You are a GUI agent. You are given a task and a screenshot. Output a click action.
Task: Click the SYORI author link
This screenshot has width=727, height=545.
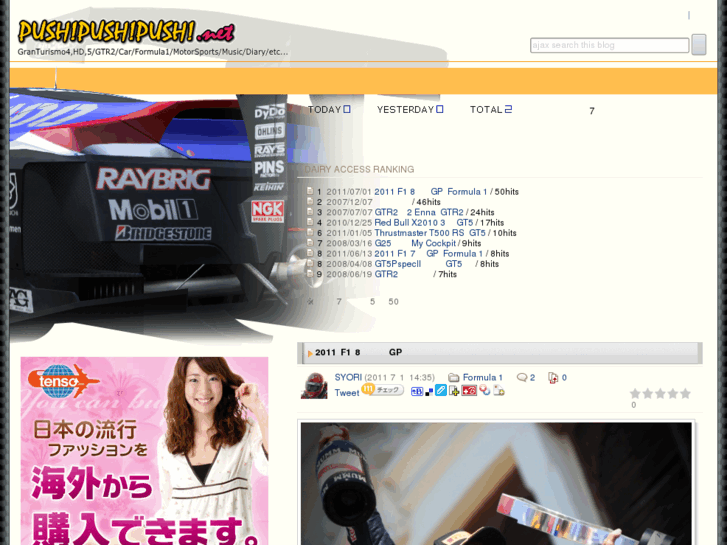point(348,377)
